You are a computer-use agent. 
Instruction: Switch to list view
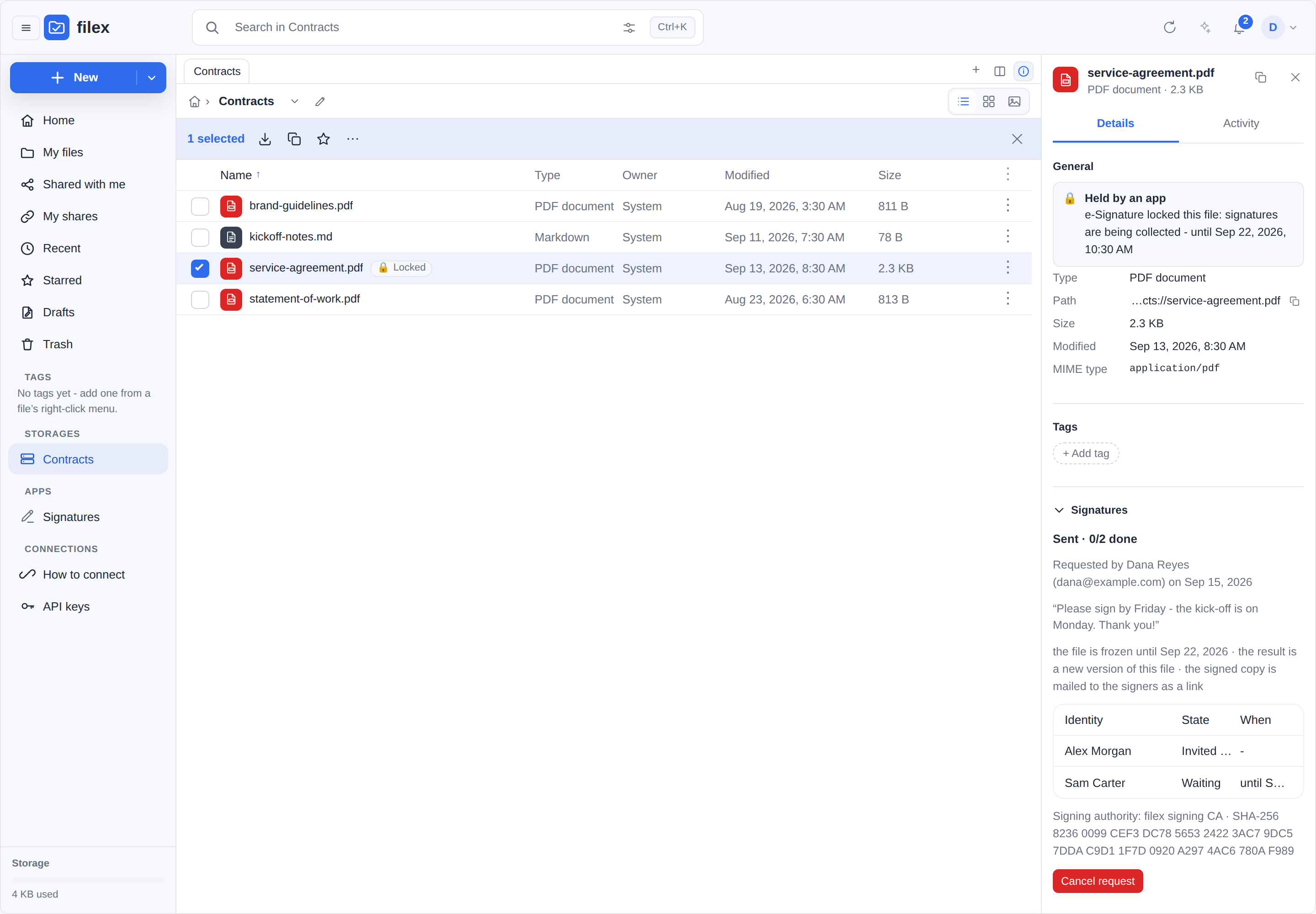point(963,102)
